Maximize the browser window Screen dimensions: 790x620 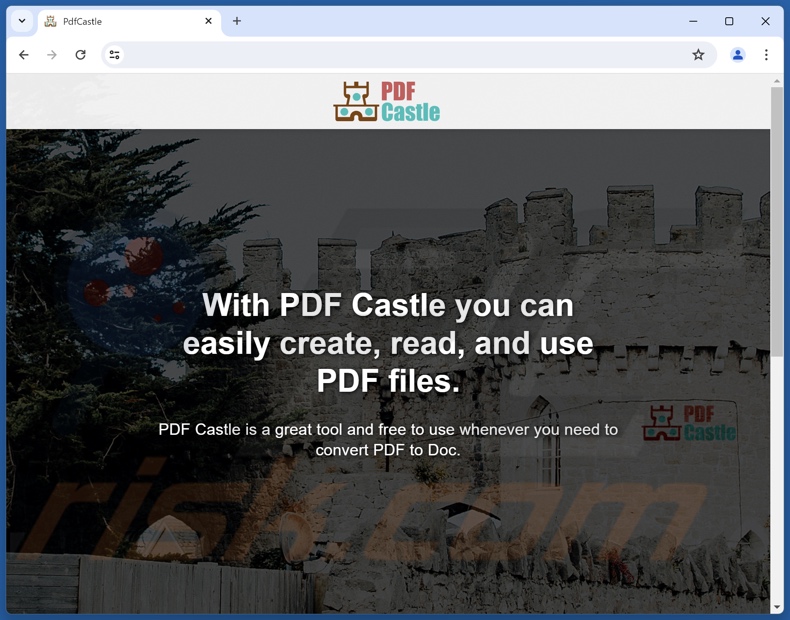click(x=729, y=21)
